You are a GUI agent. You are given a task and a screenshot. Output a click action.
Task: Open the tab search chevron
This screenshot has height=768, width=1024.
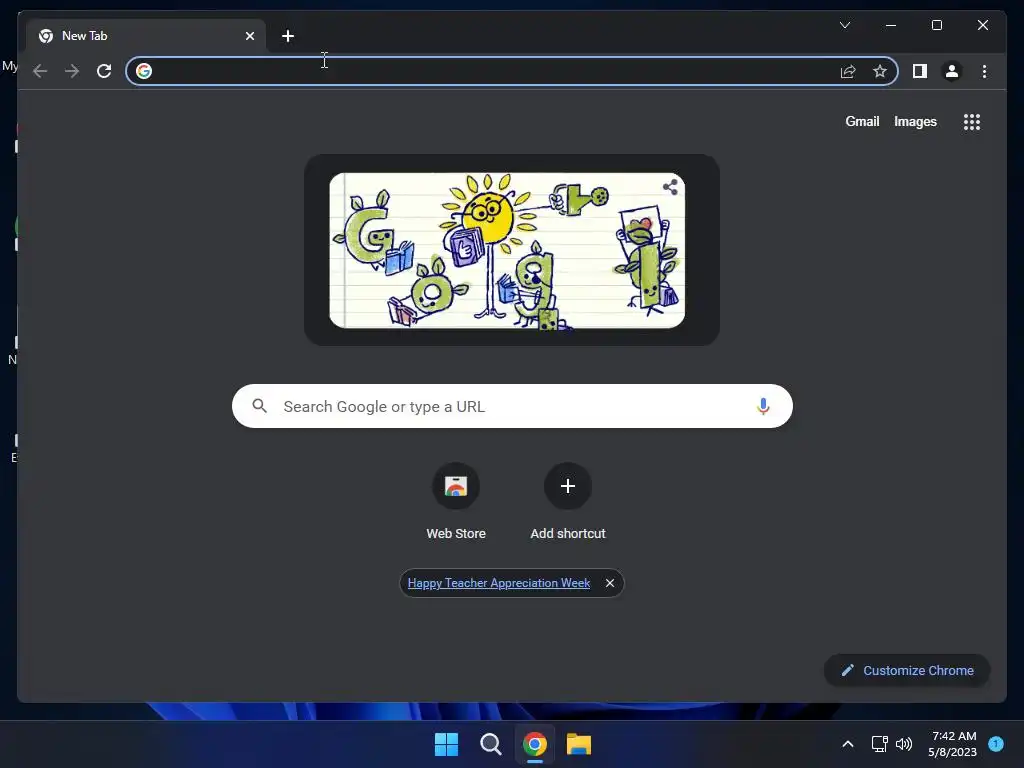pos(844,25)
